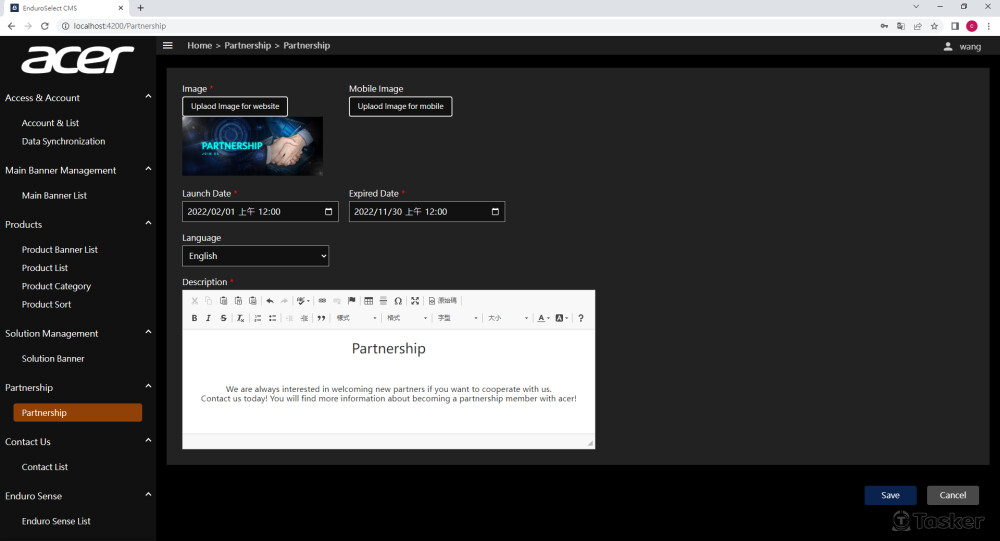Screen dimensions: 1000x541
Task: Click Upload Image for mobile button
Action: [x=400, y=106]
